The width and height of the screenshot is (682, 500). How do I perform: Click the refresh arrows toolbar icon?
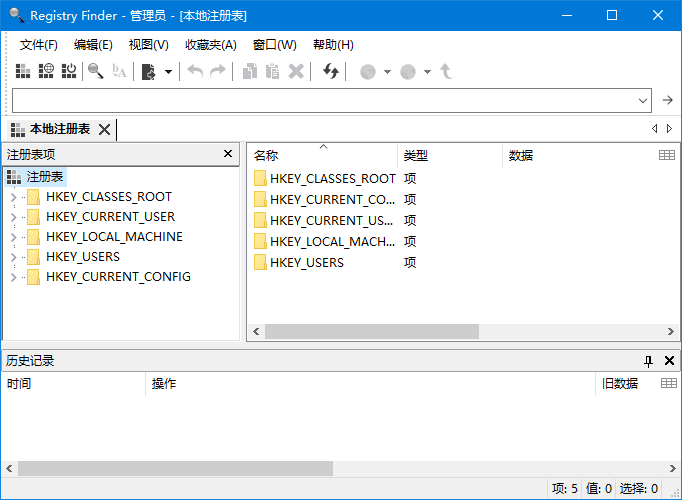pos(331,71)
